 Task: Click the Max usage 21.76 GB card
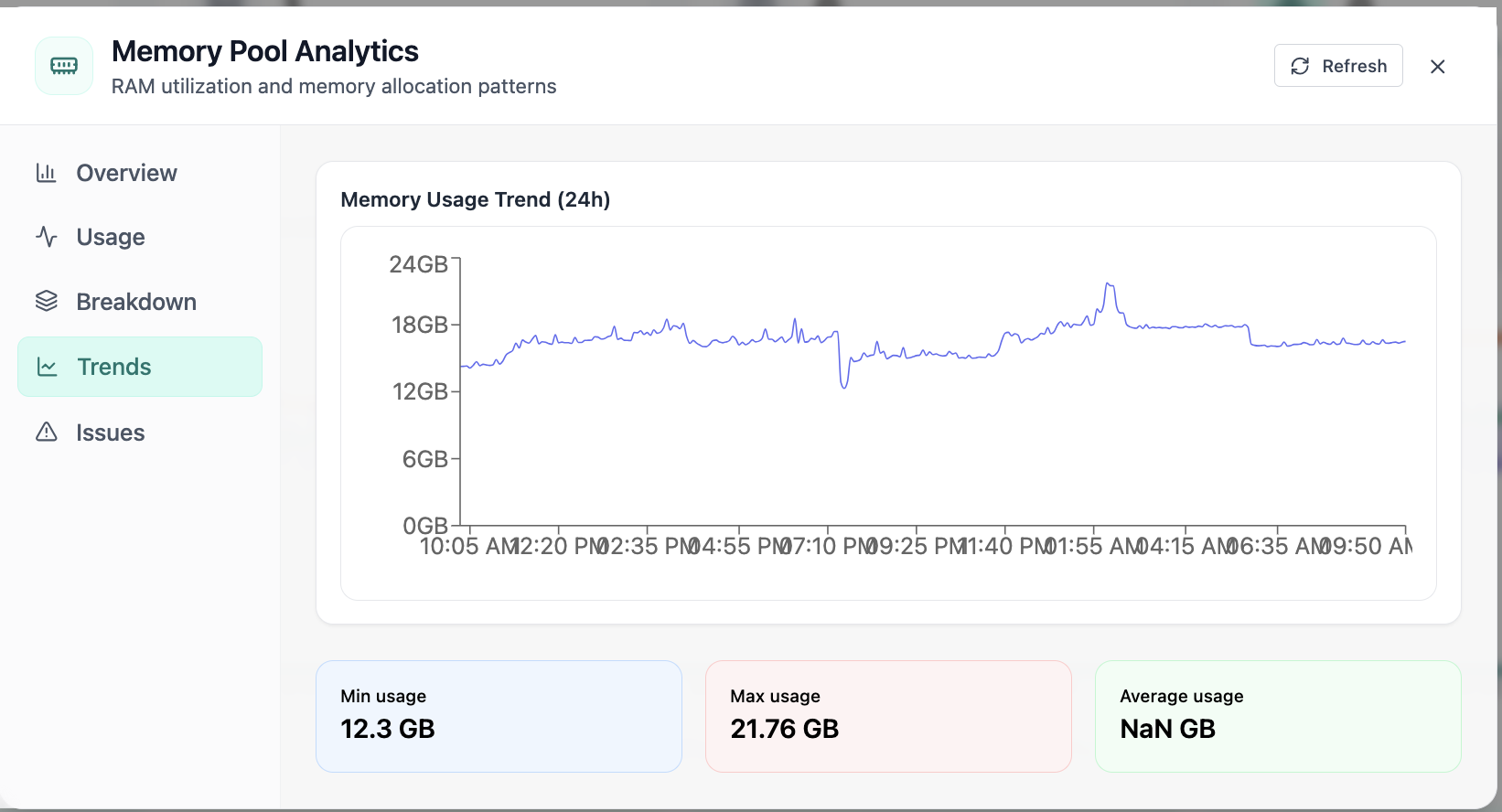[x=888, y=716]
